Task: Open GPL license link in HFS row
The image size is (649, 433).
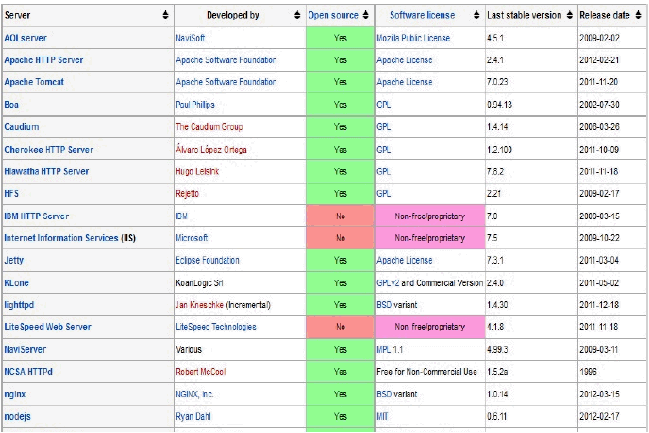Action: [x=383, y=194]
